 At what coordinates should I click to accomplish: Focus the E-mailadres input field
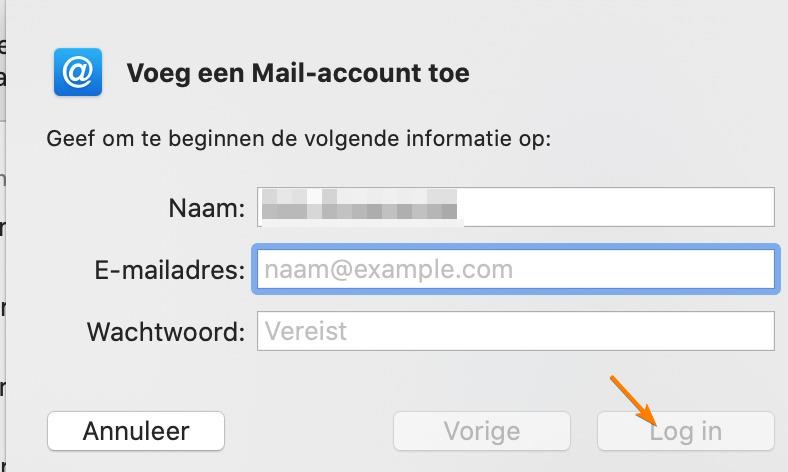tap(516, 269)
